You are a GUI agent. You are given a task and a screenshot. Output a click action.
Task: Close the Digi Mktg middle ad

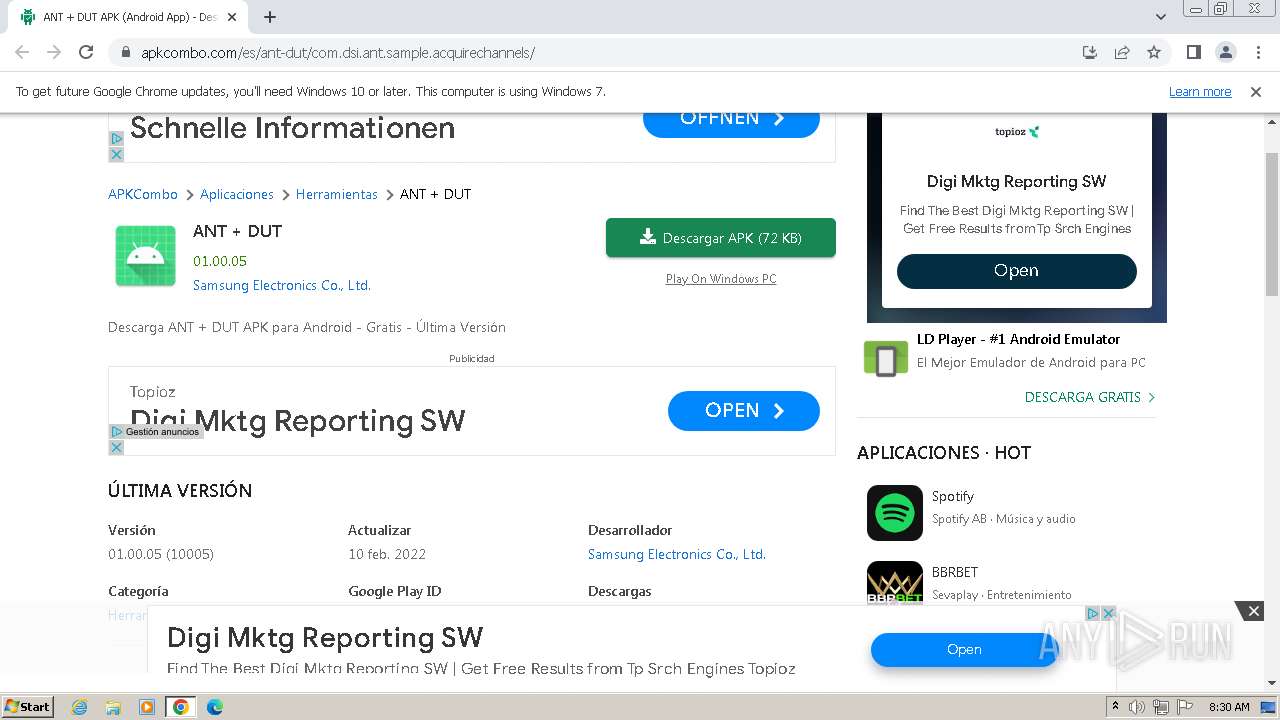(116, 447)
